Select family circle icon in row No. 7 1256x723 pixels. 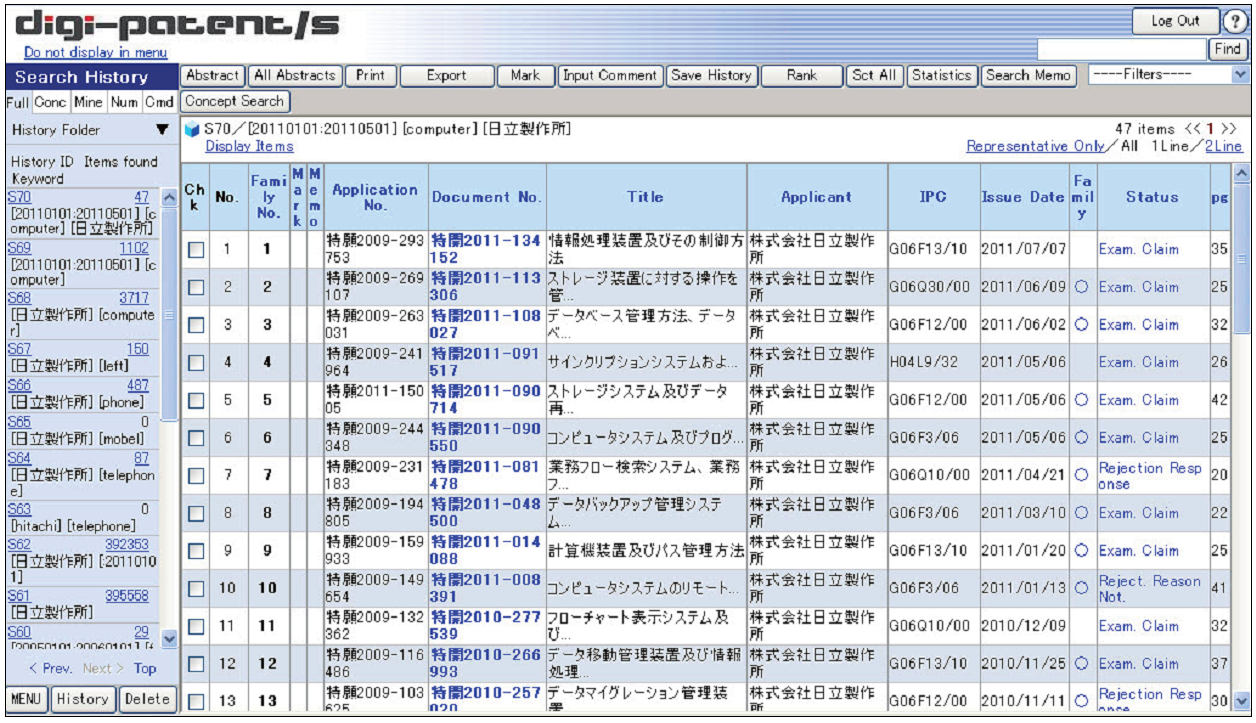pos(1081,476)
